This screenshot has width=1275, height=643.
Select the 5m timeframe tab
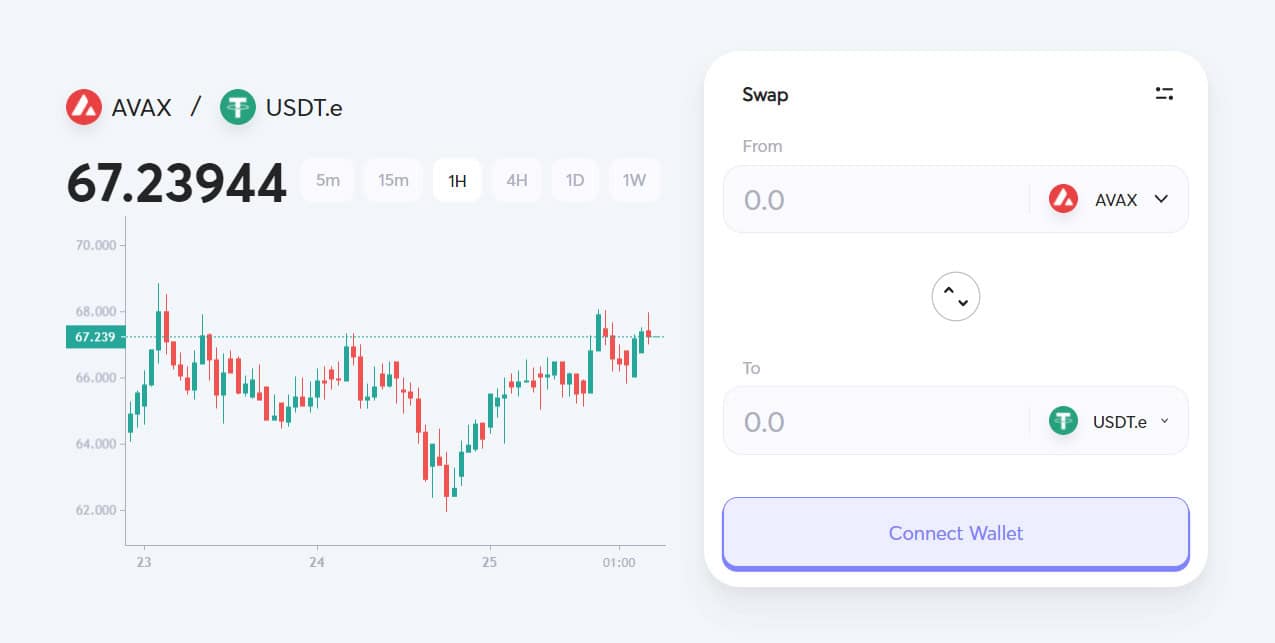click(328, 180)
